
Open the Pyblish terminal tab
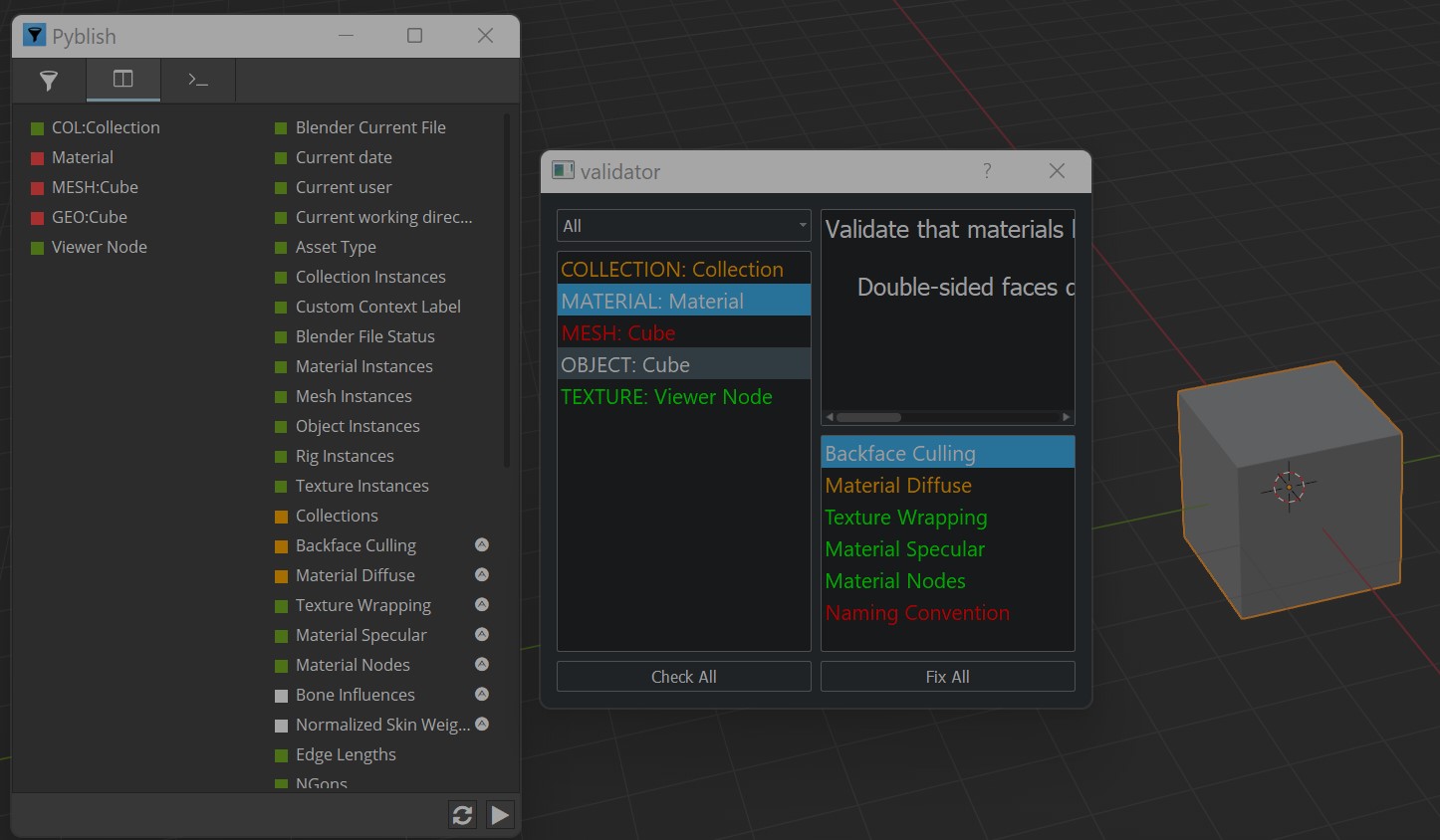coord(198,80)
